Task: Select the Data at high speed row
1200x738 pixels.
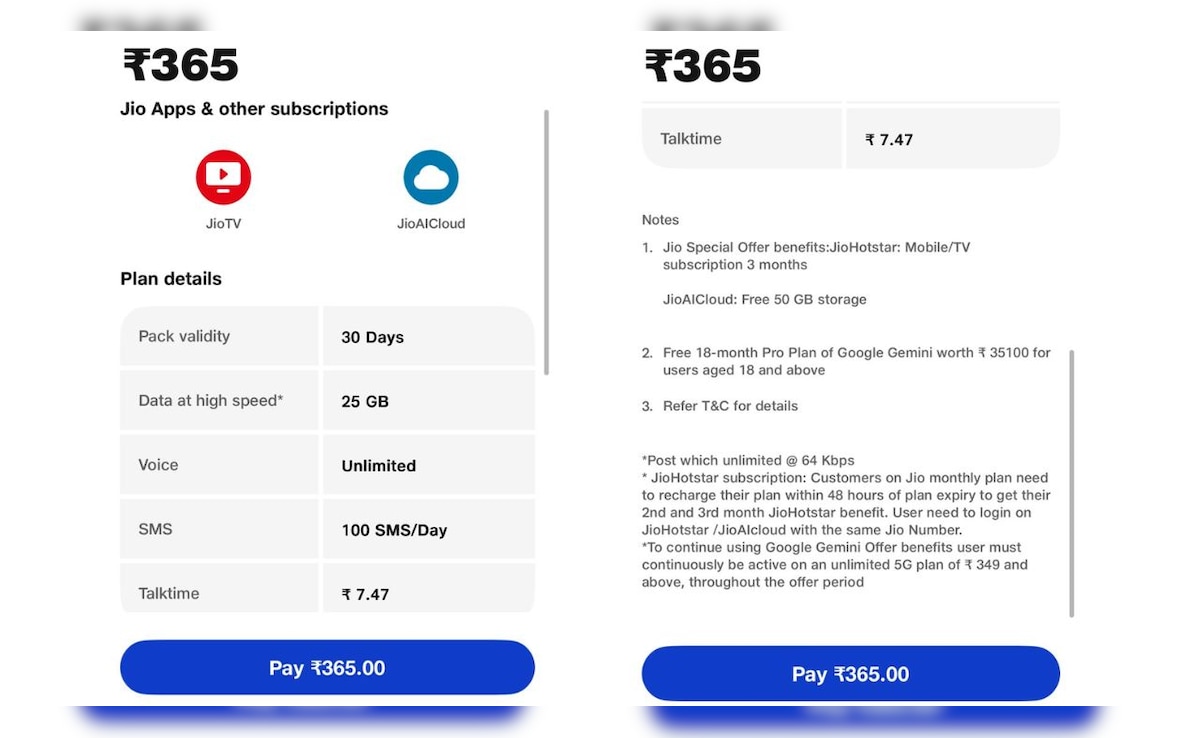Action: coord(211,401)
